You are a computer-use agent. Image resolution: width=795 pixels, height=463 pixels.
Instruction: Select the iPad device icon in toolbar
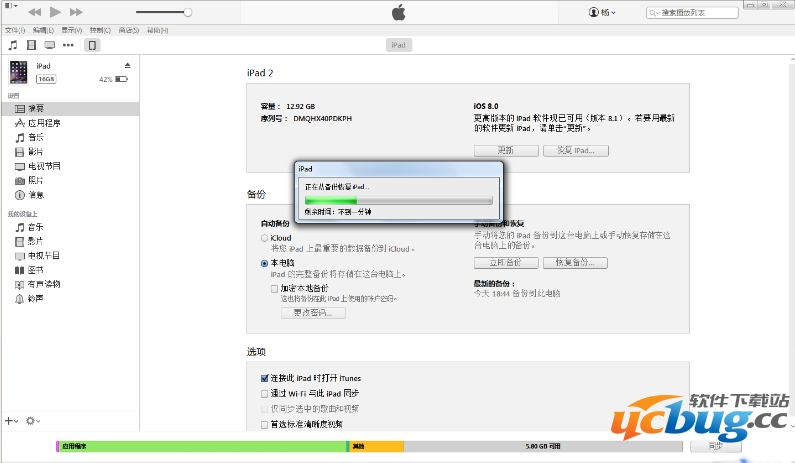click(x=92, y=45)
